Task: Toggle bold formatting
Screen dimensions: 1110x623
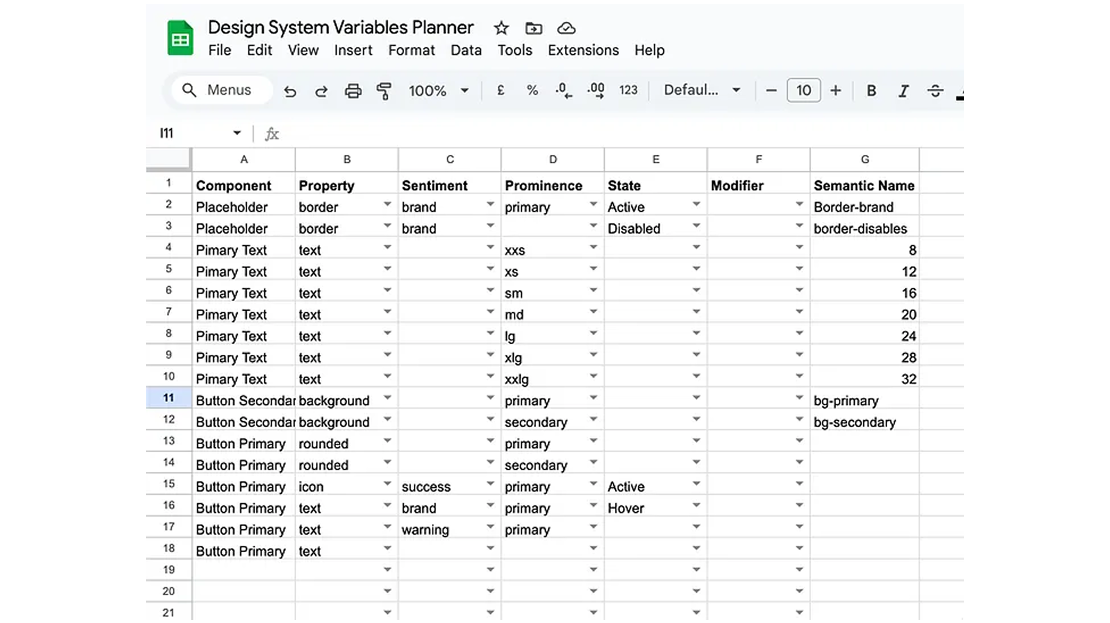Action: point(871,91)
